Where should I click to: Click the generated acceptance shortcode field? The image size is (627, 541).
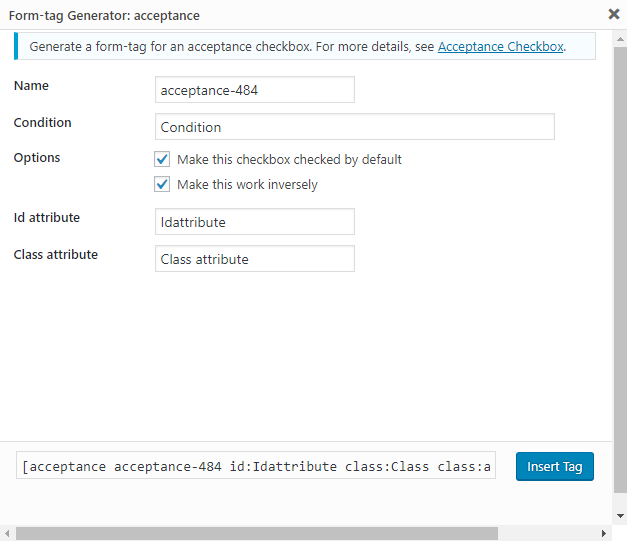pos(256,466)
